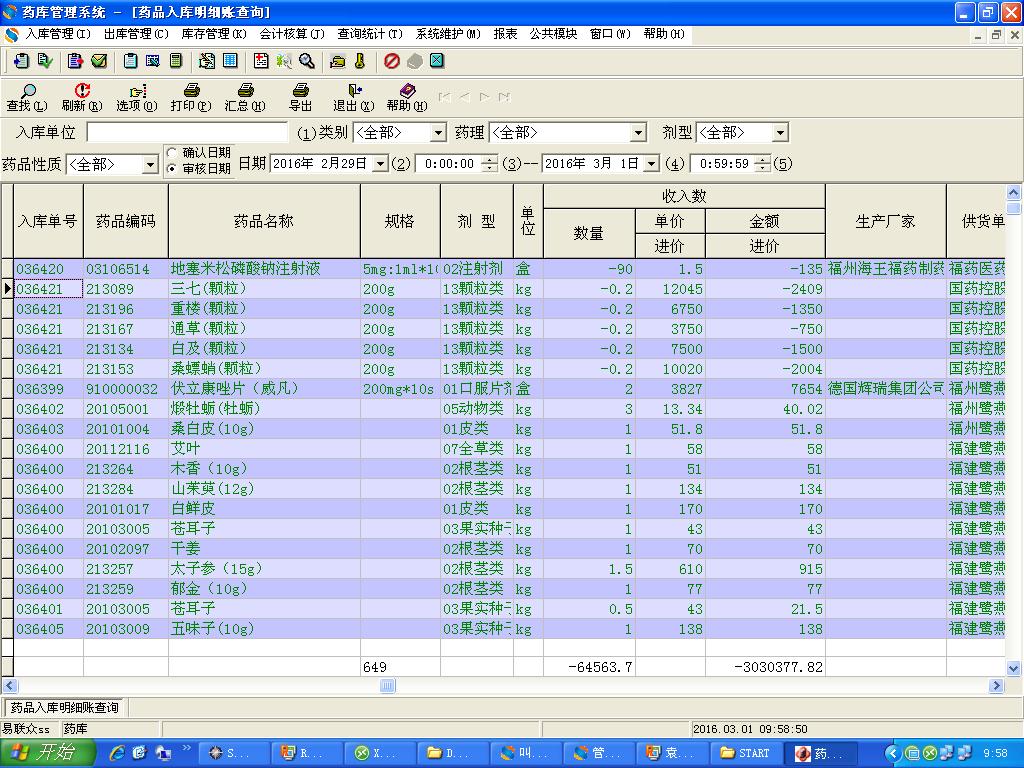Click 汇总(H) summary button
The height and width of the screenshot is (768, 1024).
(245, 98)
